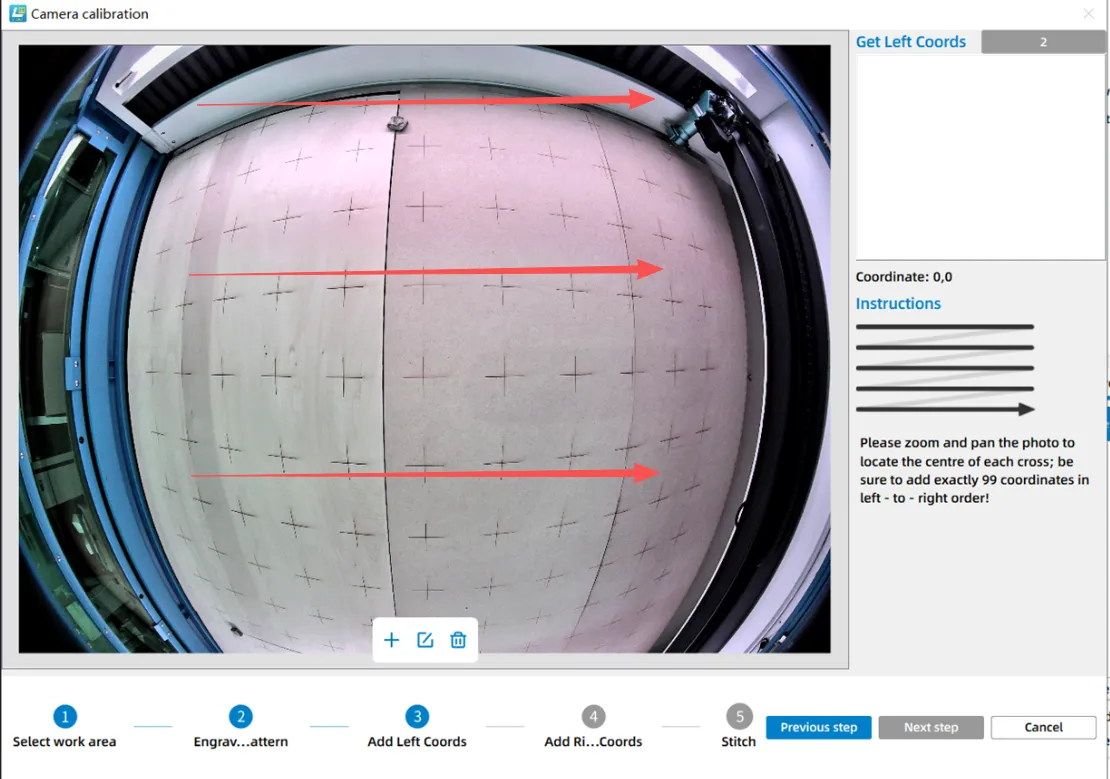Viewport: 1110px width, 779px height.
Task: Close the Camera calibration window
Action: (x=1088, y=14)
